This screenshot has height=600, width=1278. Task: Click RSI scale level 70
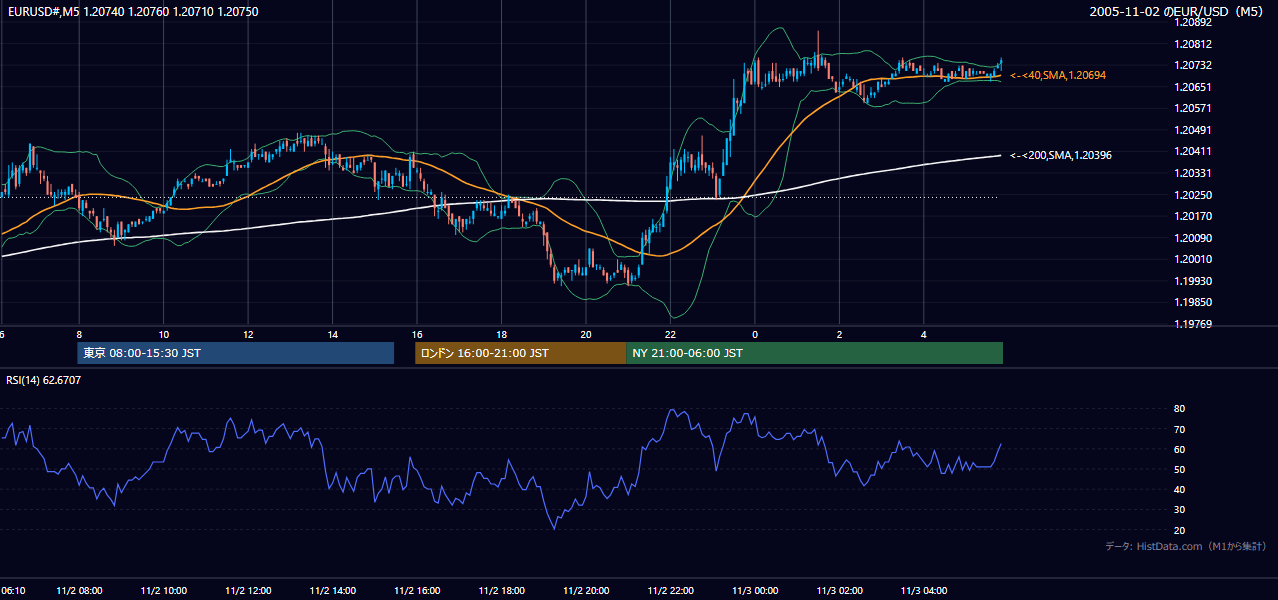(x=1179, y=429)
